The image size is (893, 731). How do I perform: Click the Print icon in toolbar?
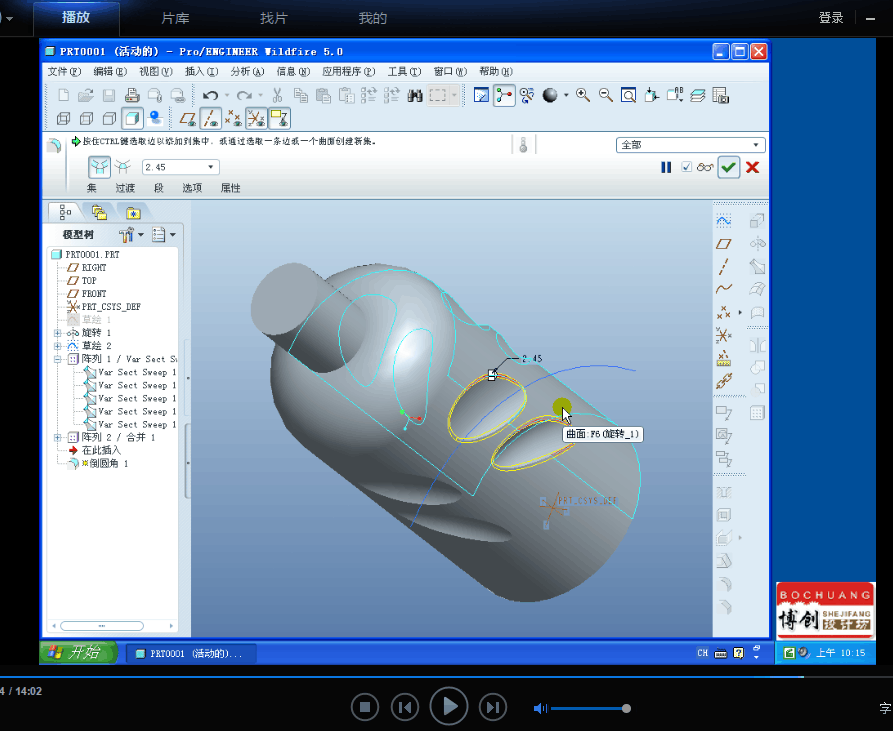[132, 95]
